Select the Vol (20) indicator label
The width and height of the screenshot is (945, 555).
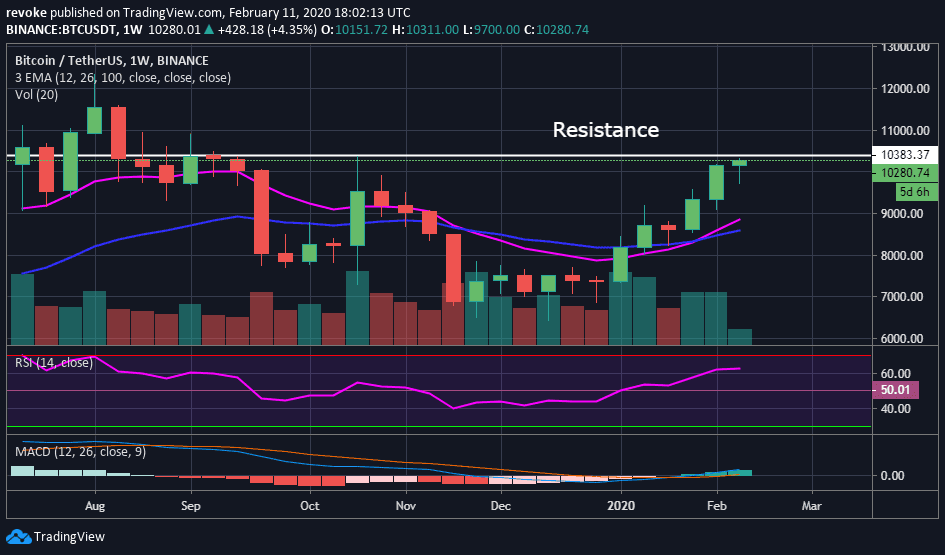[x=36, y=94]
